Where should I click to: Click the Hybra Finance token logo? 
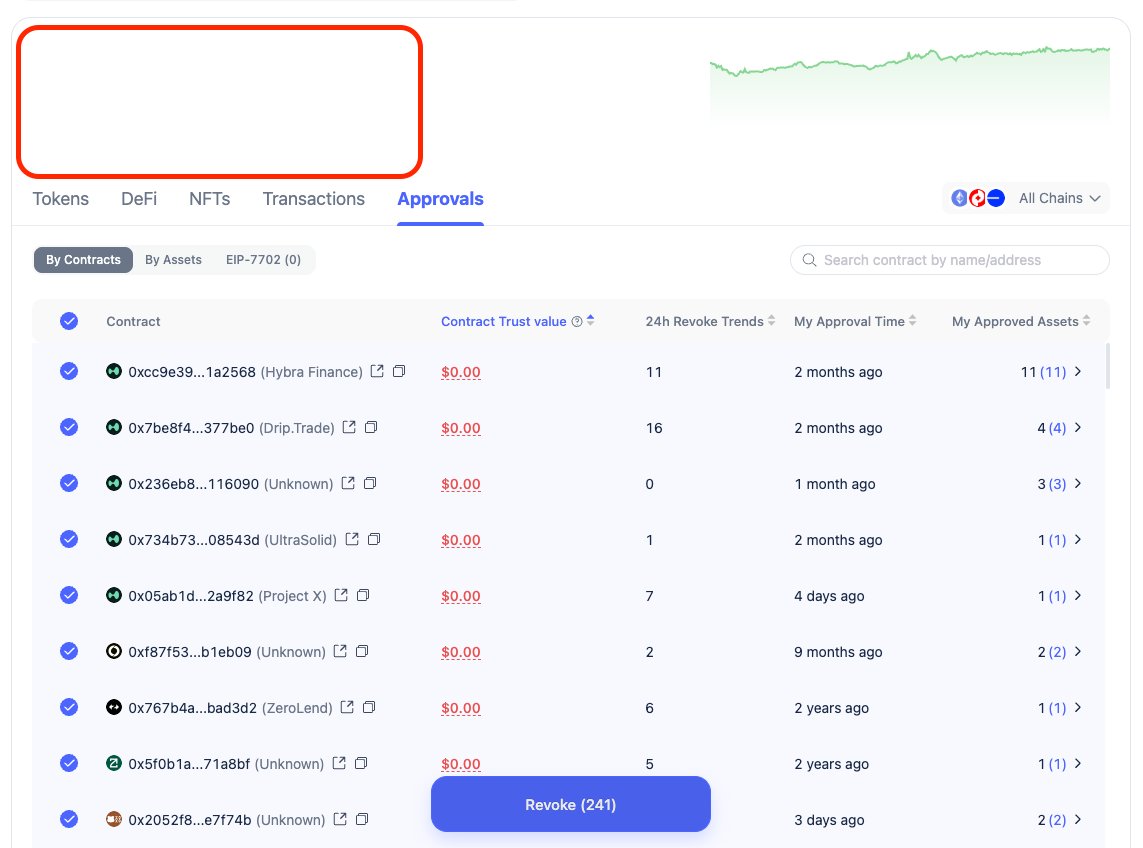(114, 371)
